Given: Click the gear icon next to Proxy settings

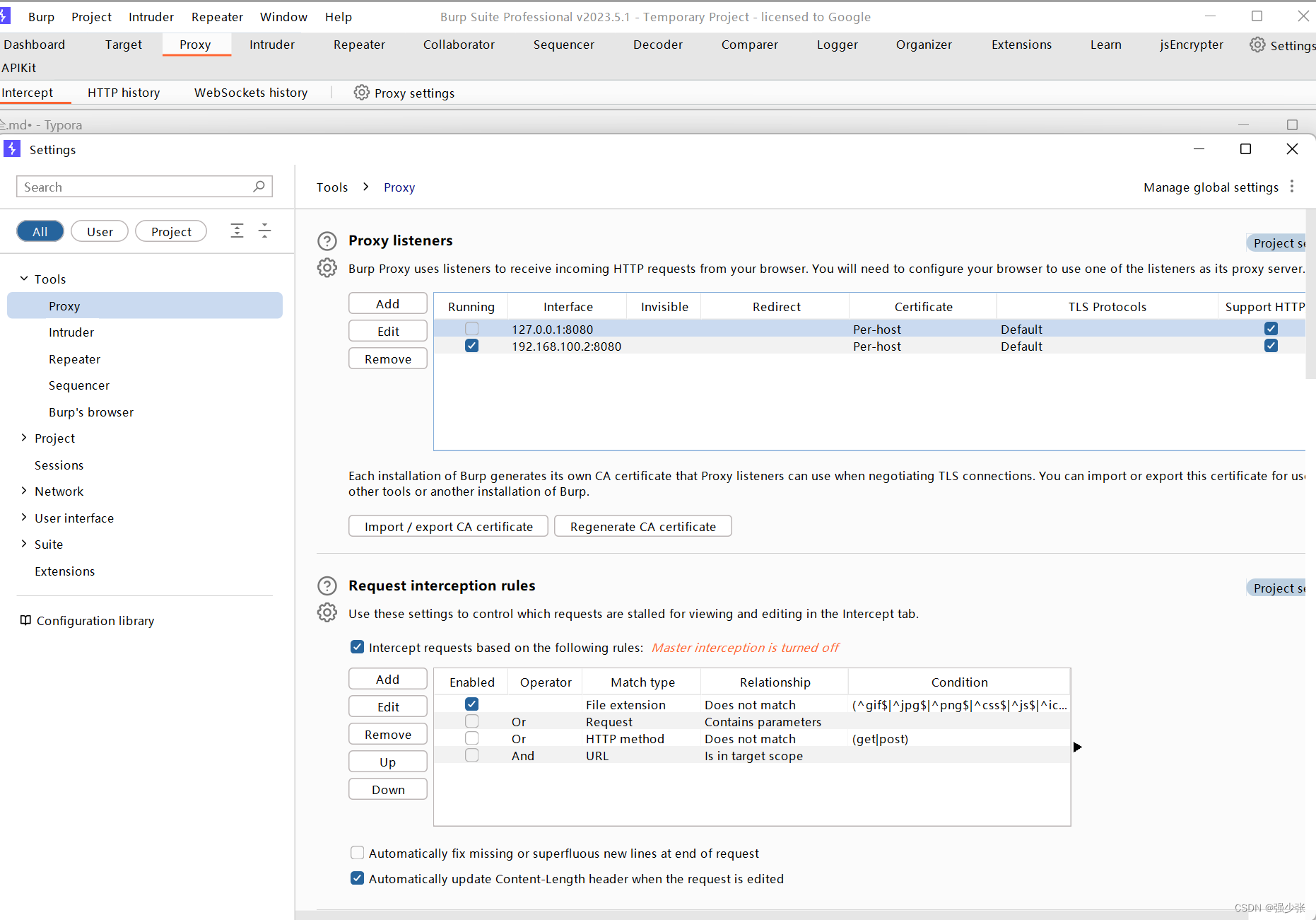Looking at the screenshot, I should point(362,93).
